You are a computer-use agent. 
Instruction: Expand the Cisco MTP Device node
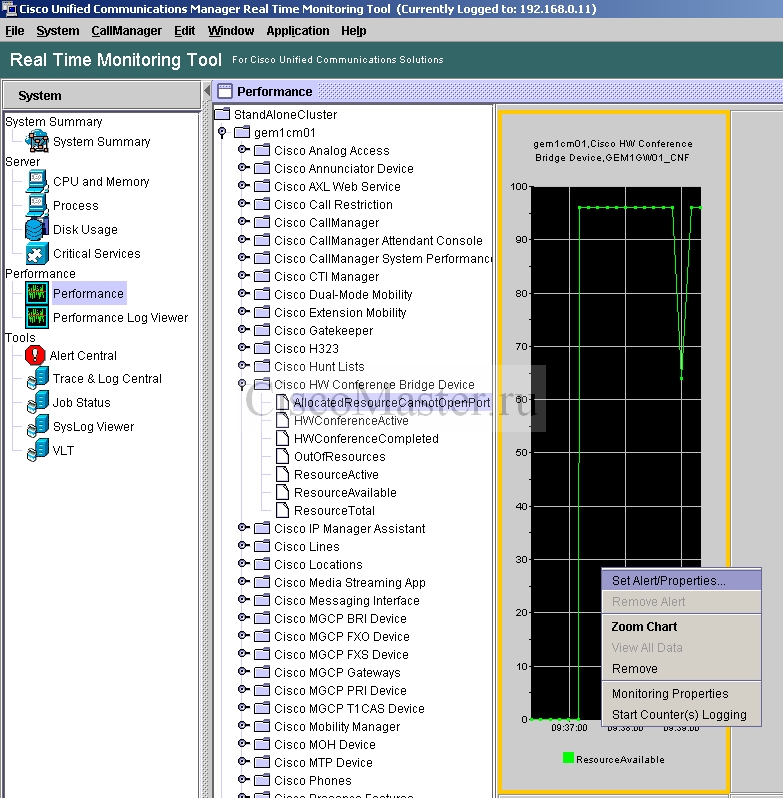pyautogui.click(x=244, y=761)
